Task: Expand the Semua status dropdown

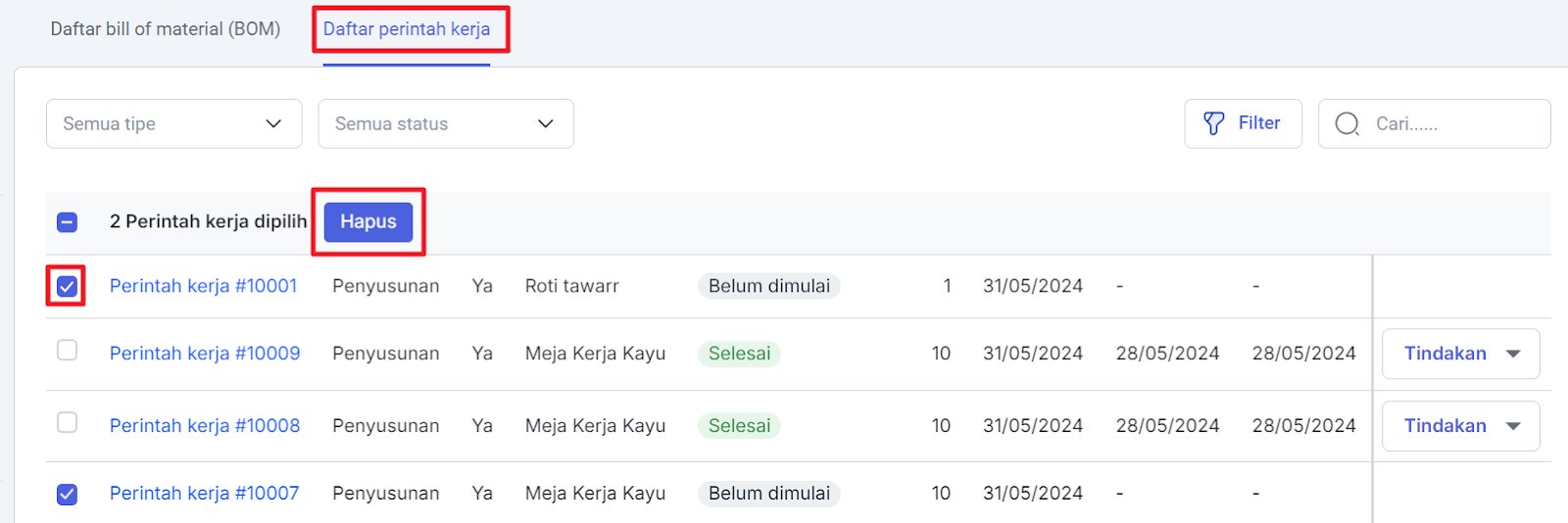Action: pyautogui.click(x=446, y=123)
